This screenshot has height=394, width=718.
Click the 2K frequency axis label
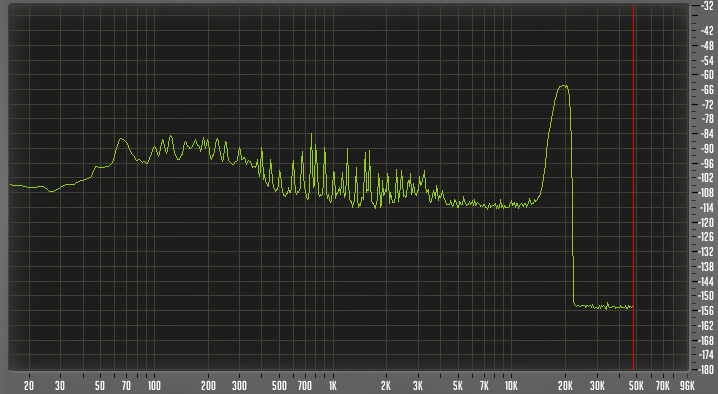pos(386,386)
